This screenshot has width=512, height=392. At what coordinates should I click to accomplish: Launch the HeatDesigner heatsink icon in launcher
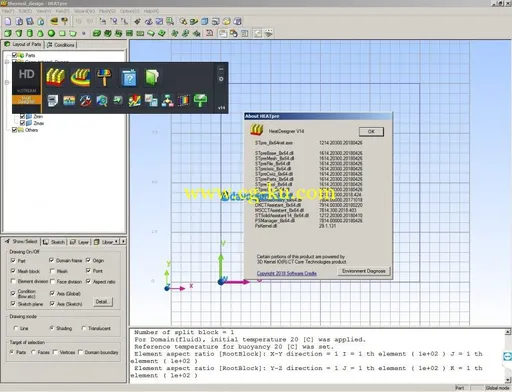[x=55, y=77]
